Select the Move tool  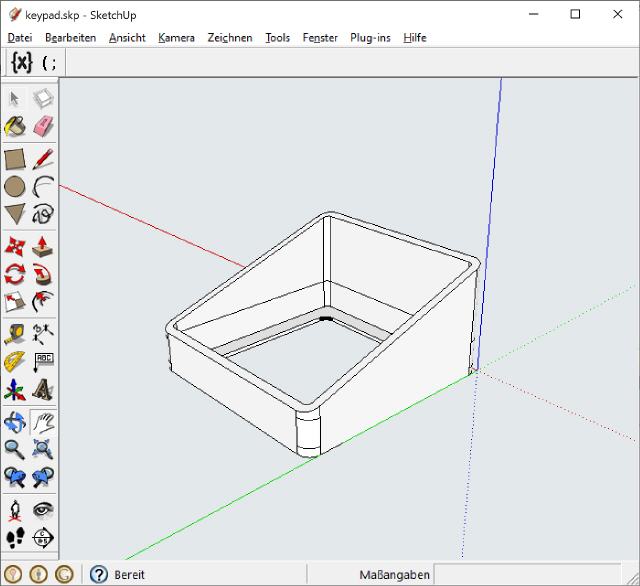click(15, 246)
